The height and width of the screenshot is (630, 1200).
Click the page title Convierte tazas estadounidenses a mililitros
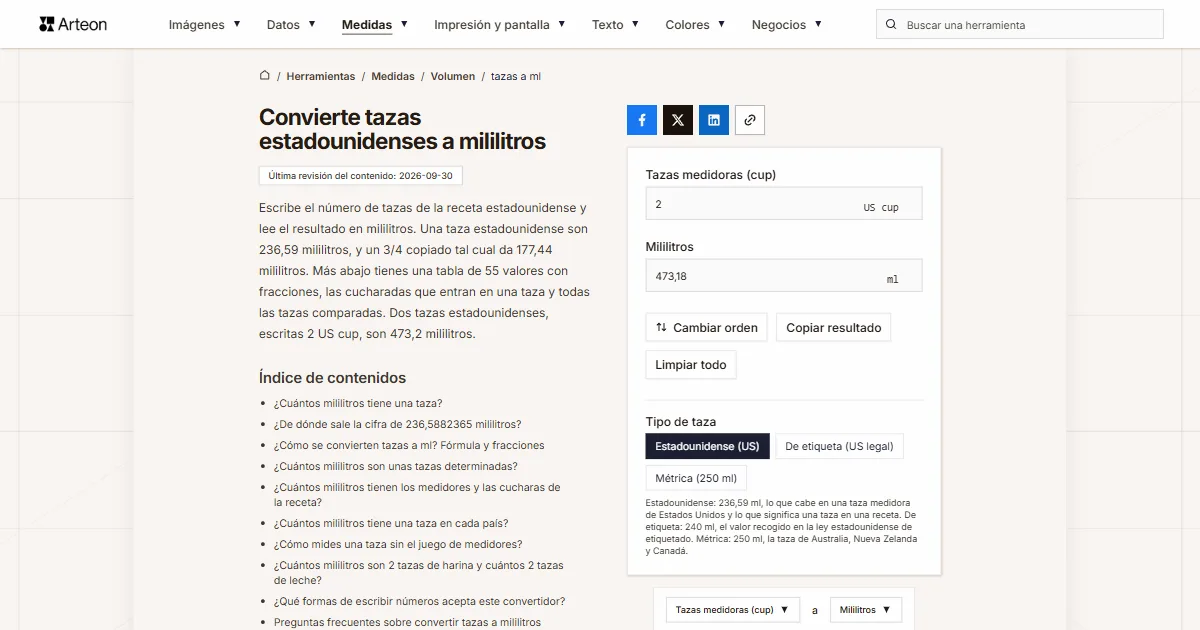[x=402, y=130]
